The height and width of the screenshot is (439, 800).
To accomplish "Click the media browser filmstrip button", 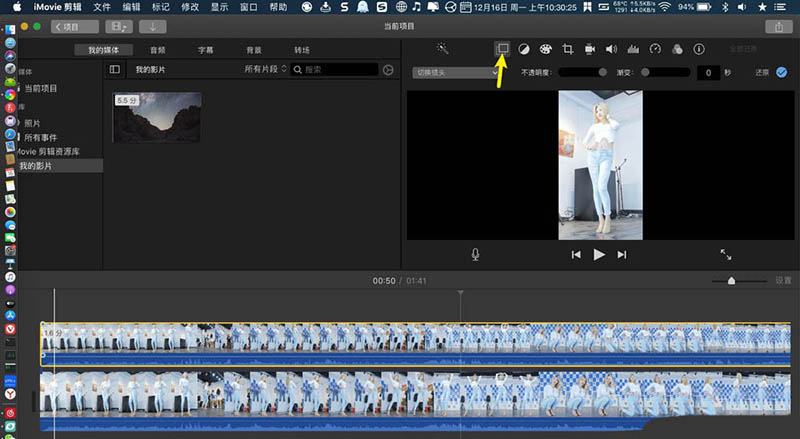I will click(119, 27).
